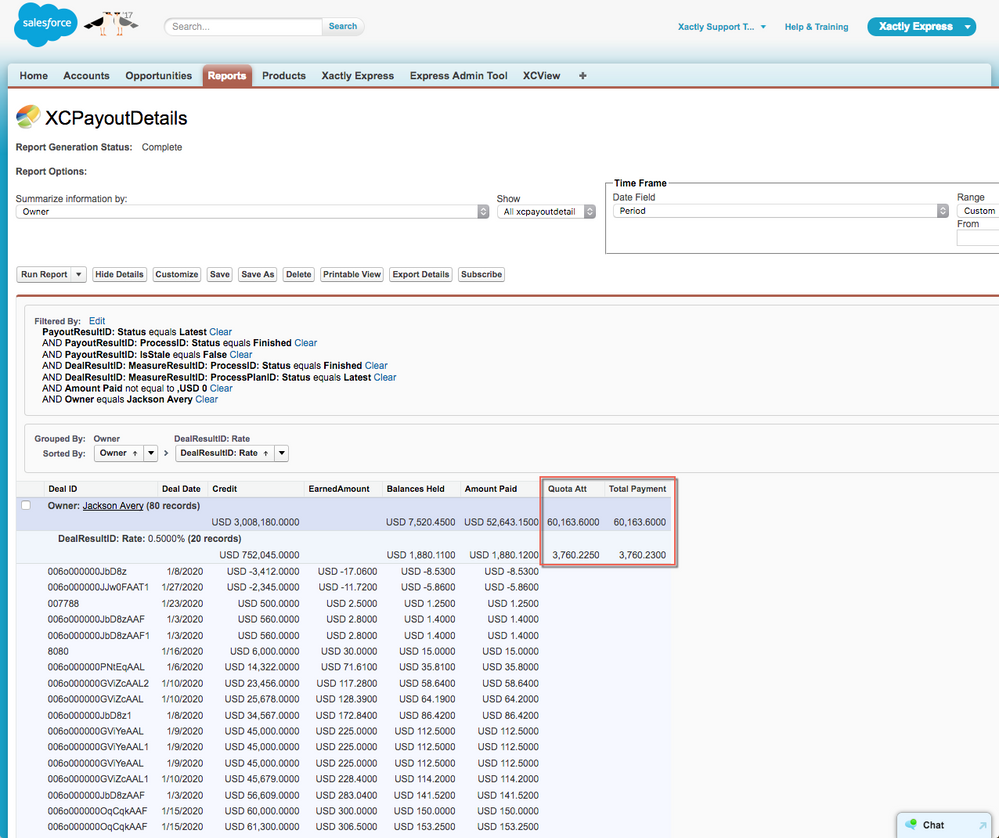999x838 pixels.
Task: Sort by the Deal Date column header
Action: coord(181,489)
